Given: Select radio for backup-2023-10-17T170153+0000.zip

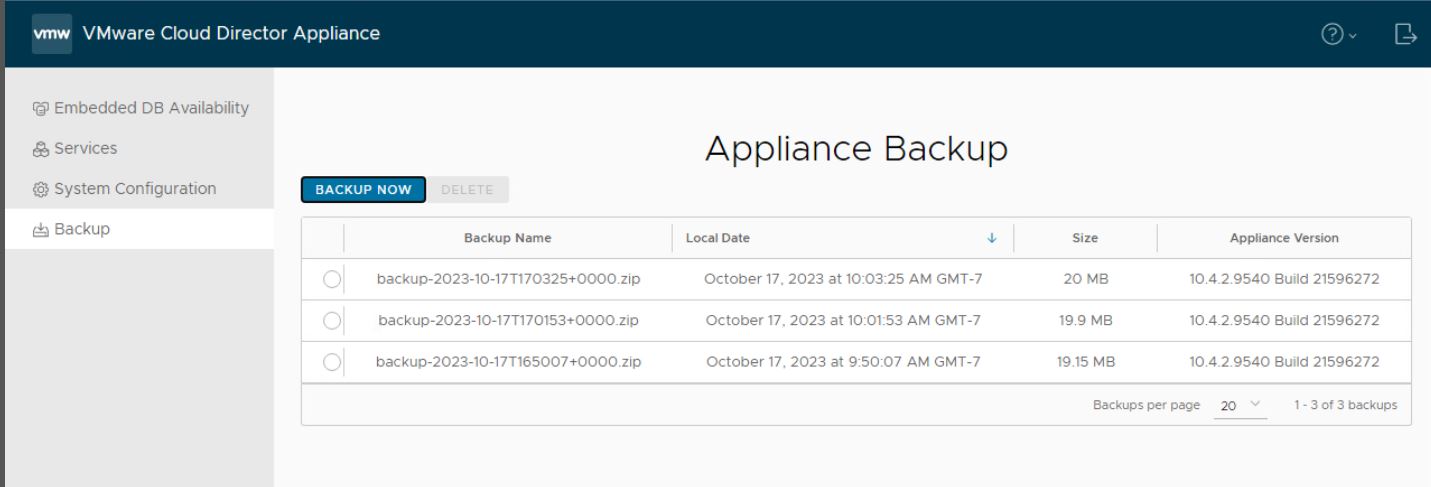Looking at the screenshot, I should [332, 321].
